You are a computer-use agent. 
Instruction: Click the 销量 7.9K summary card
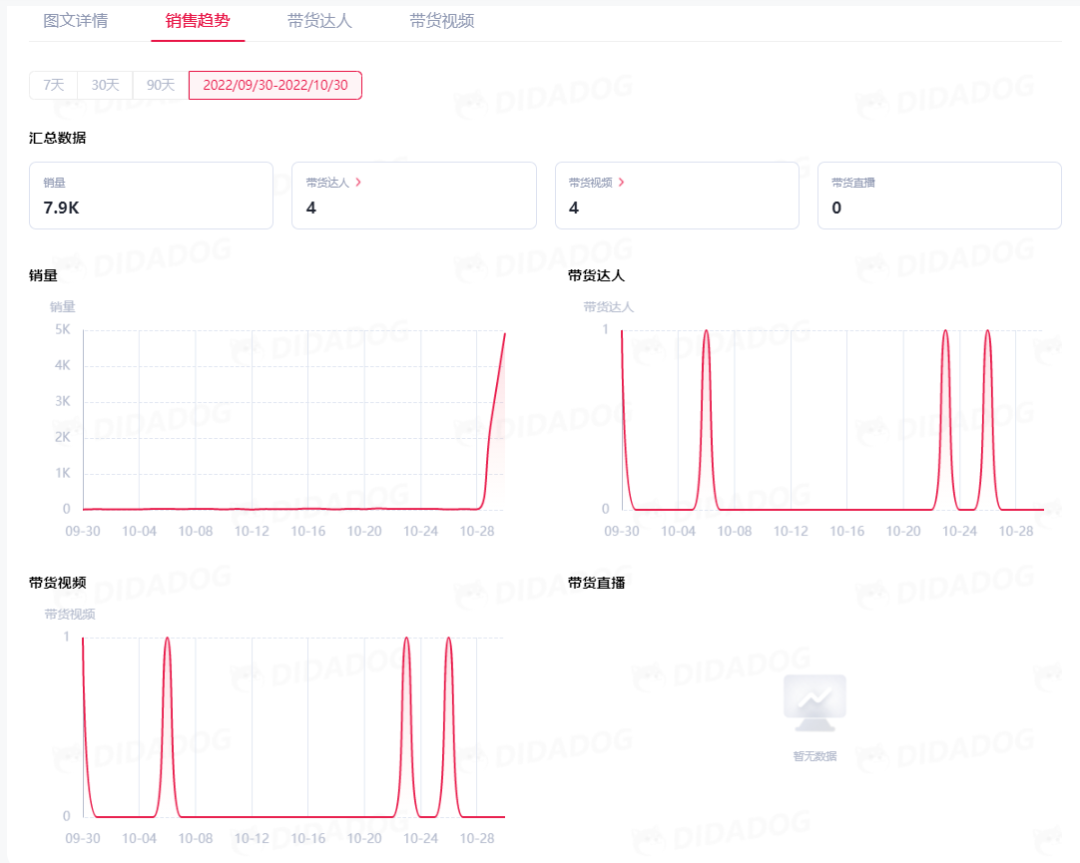(151, 196)
